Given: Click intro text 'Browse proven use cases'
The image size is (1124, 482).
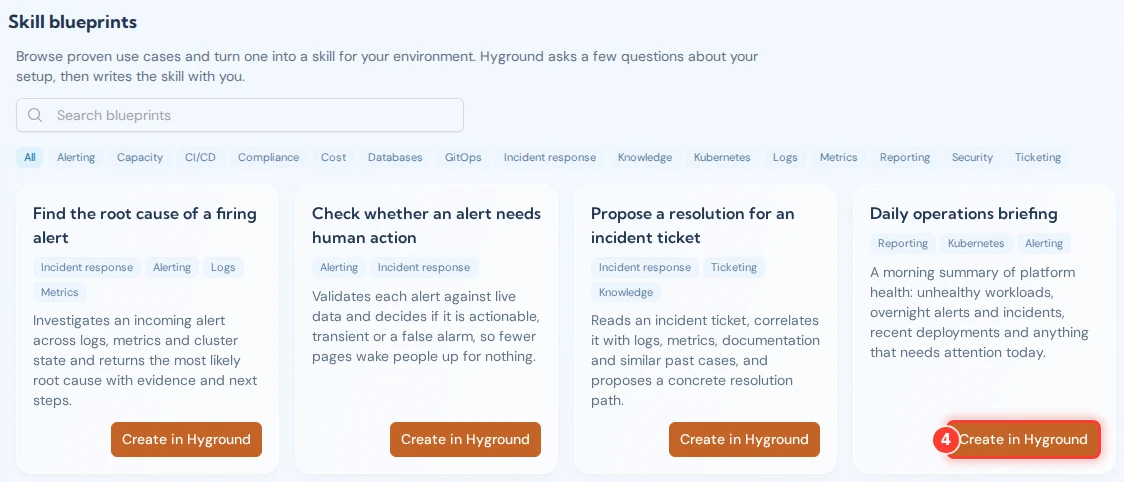Looking at the screenshot, I should tap(387, 66).
